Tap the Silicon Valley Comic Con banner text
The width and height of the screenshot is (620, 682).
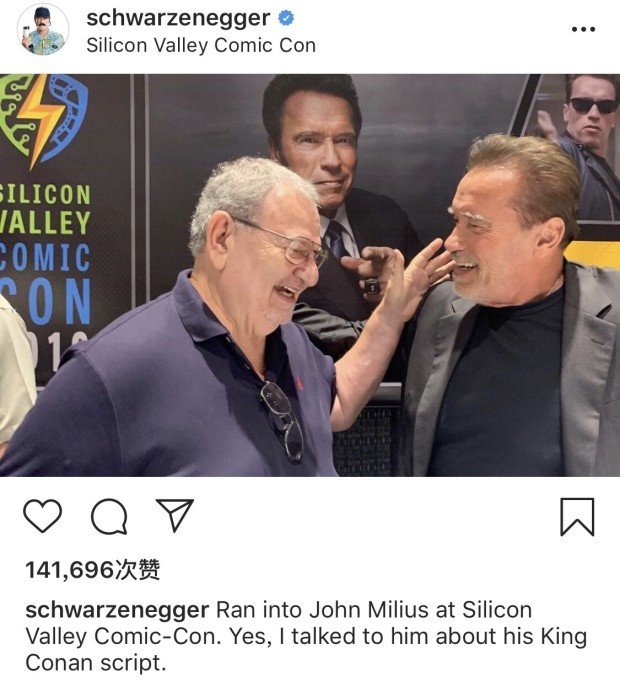[x=45, y=254]
